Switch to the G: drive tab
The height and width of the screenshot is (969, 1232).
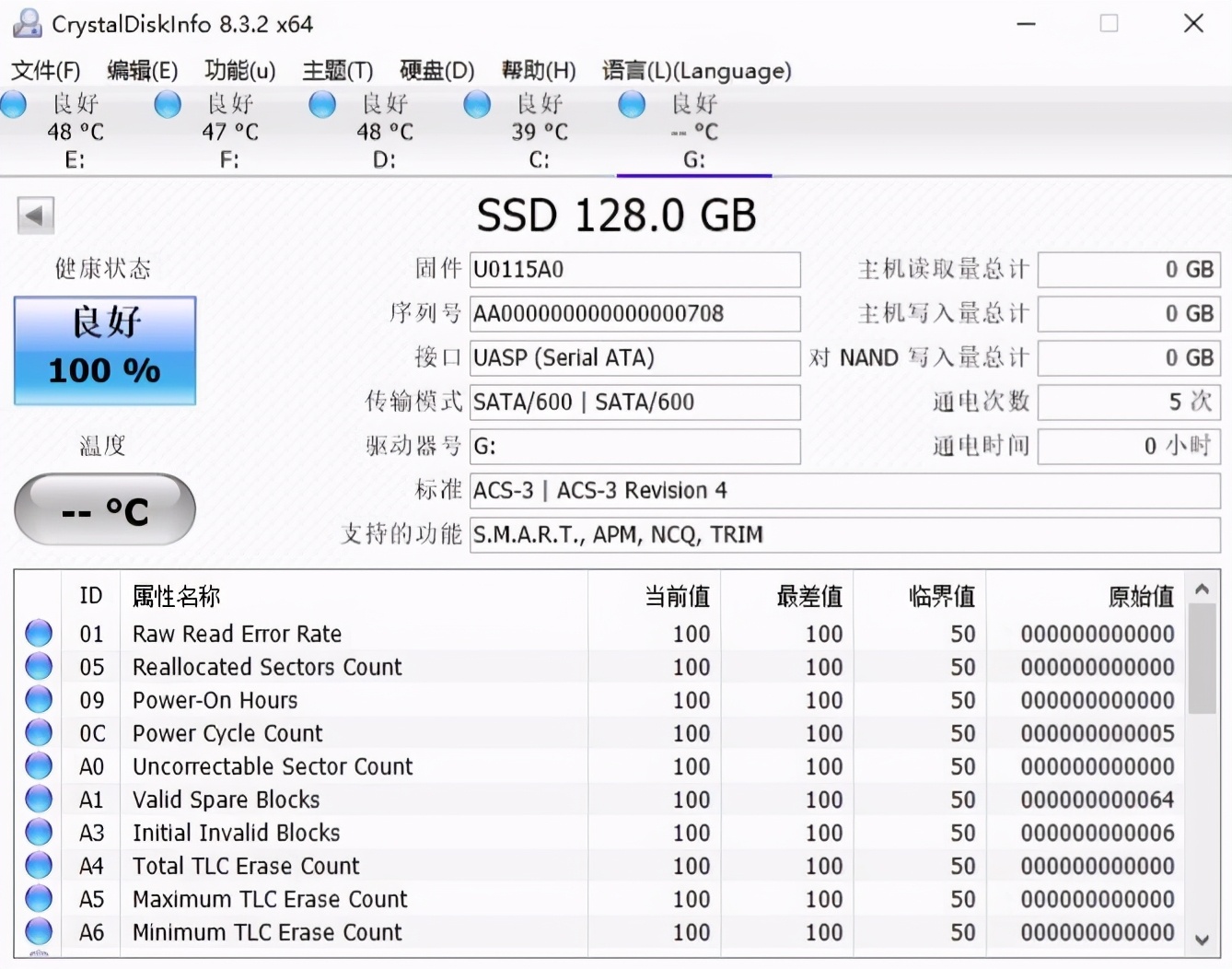tap(693, 132)
